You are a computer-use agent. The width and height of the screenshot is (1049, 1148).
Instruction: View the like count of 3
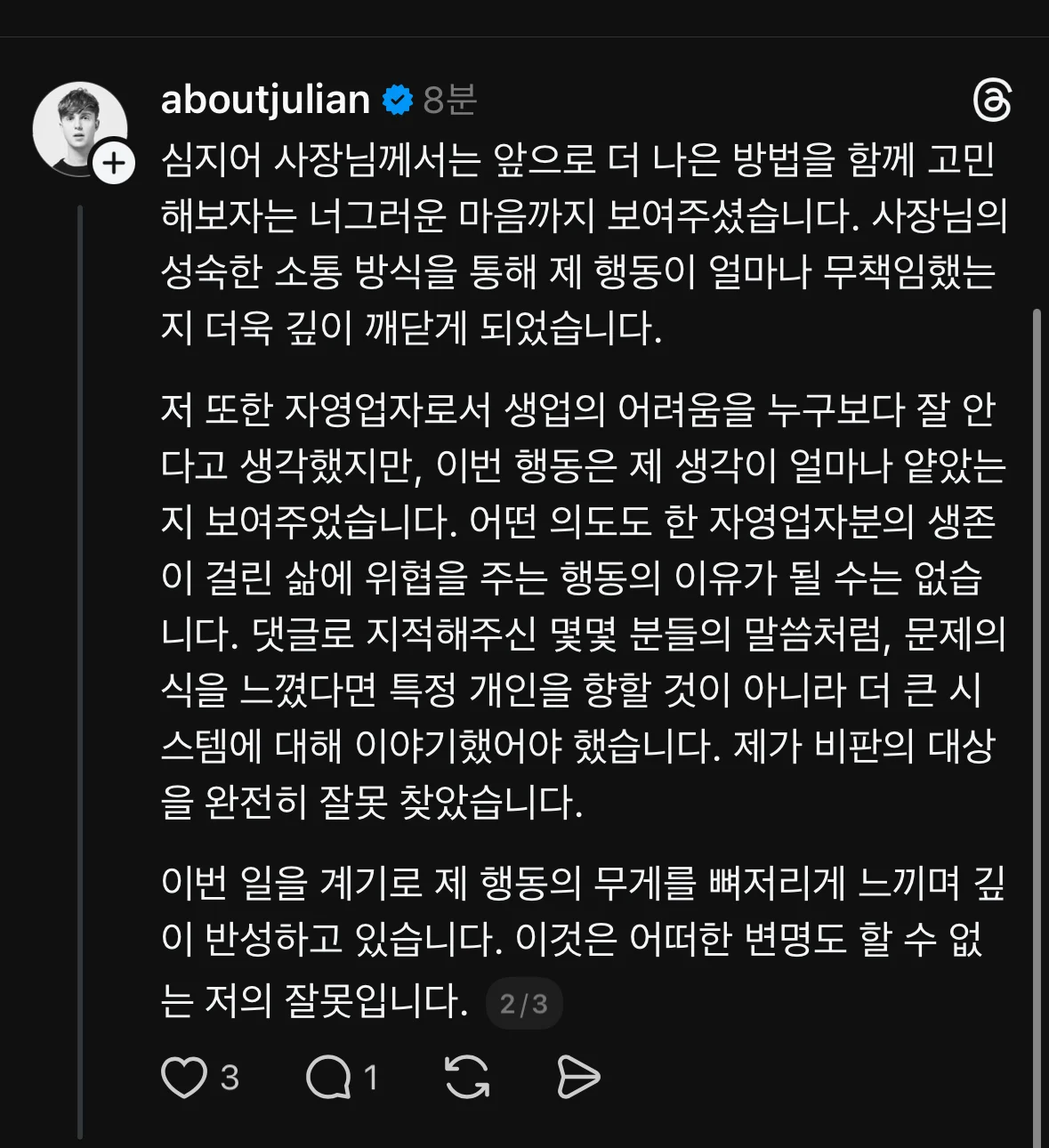point(230,1078)
